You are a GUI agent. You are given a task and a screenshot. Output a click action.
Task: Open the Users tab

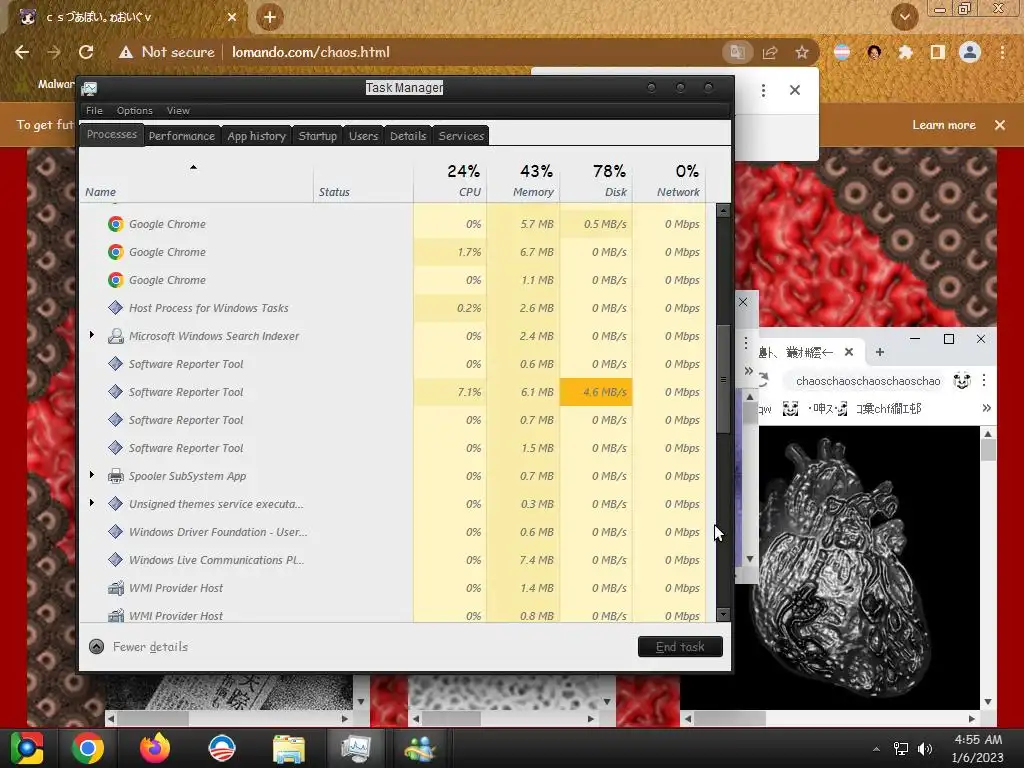click(363, 136)
